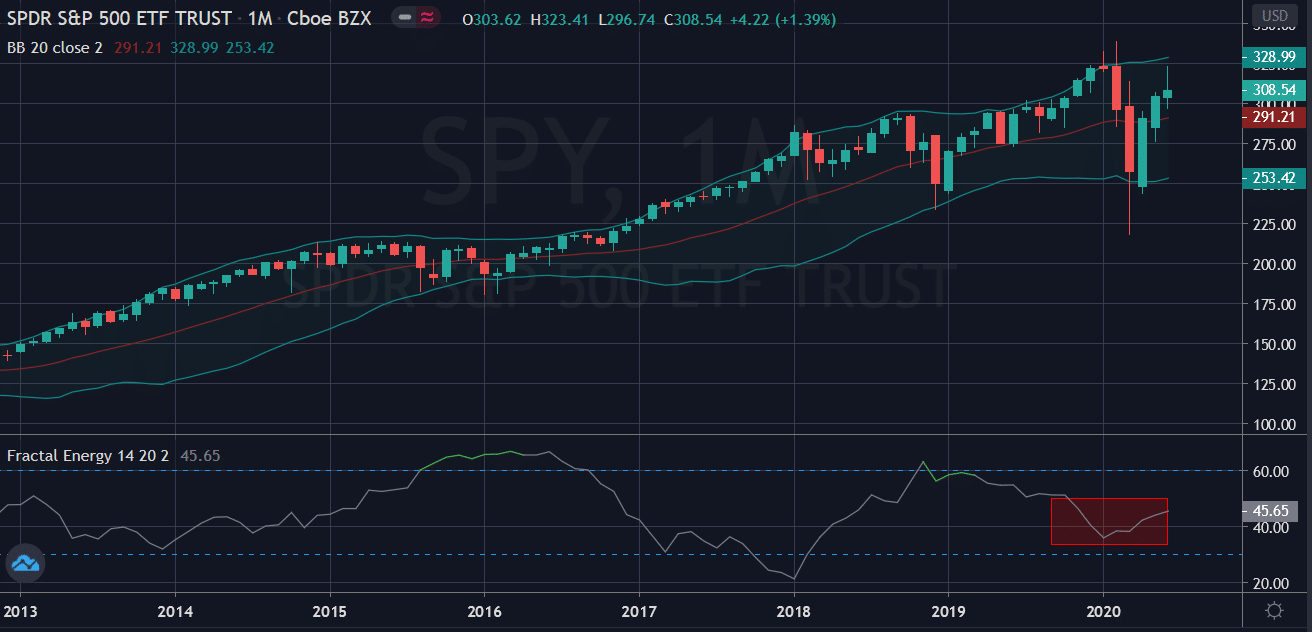Viewport: 1312px width, 632px height.
Task: Click the 125.00 price axis tick
Action: click(1274, 384)
